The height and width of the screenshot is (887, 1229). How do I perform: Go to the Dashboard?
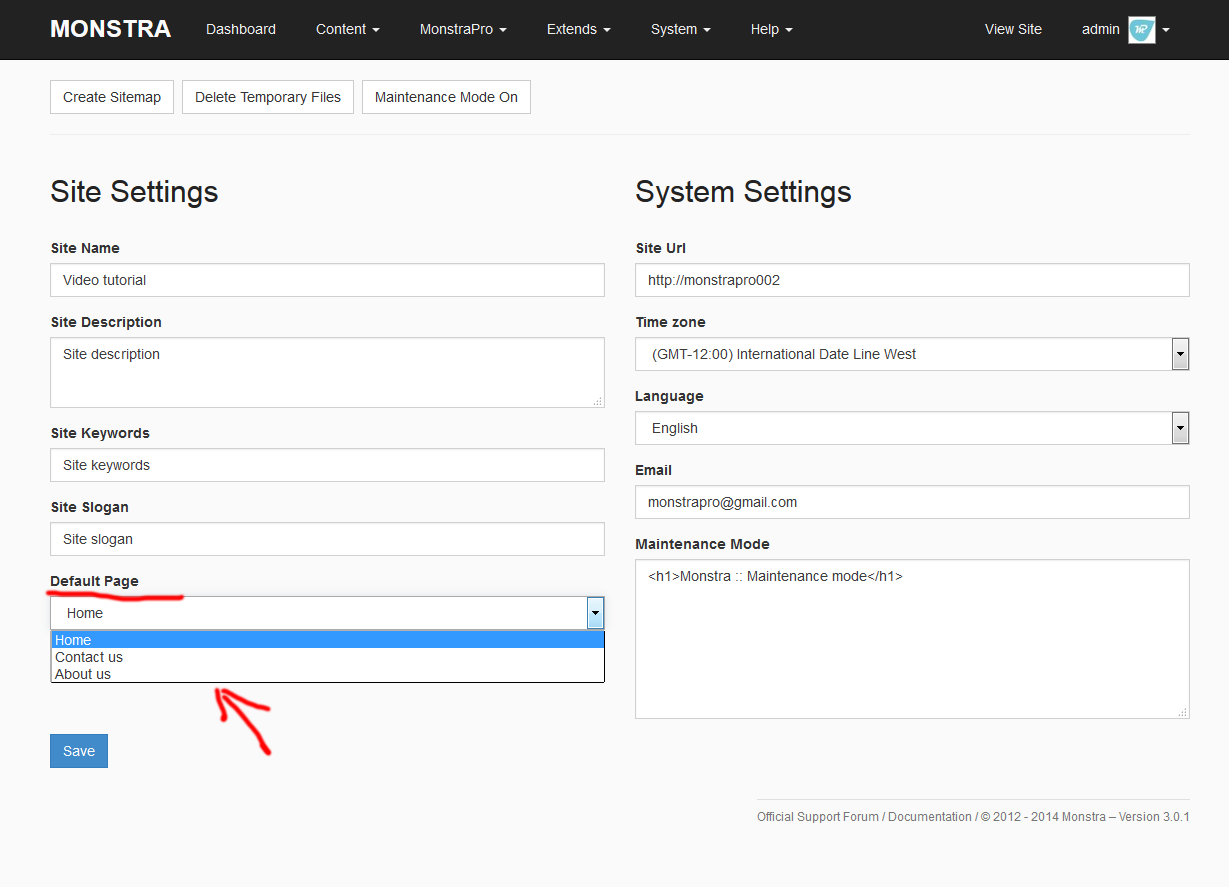coord(241,29)
